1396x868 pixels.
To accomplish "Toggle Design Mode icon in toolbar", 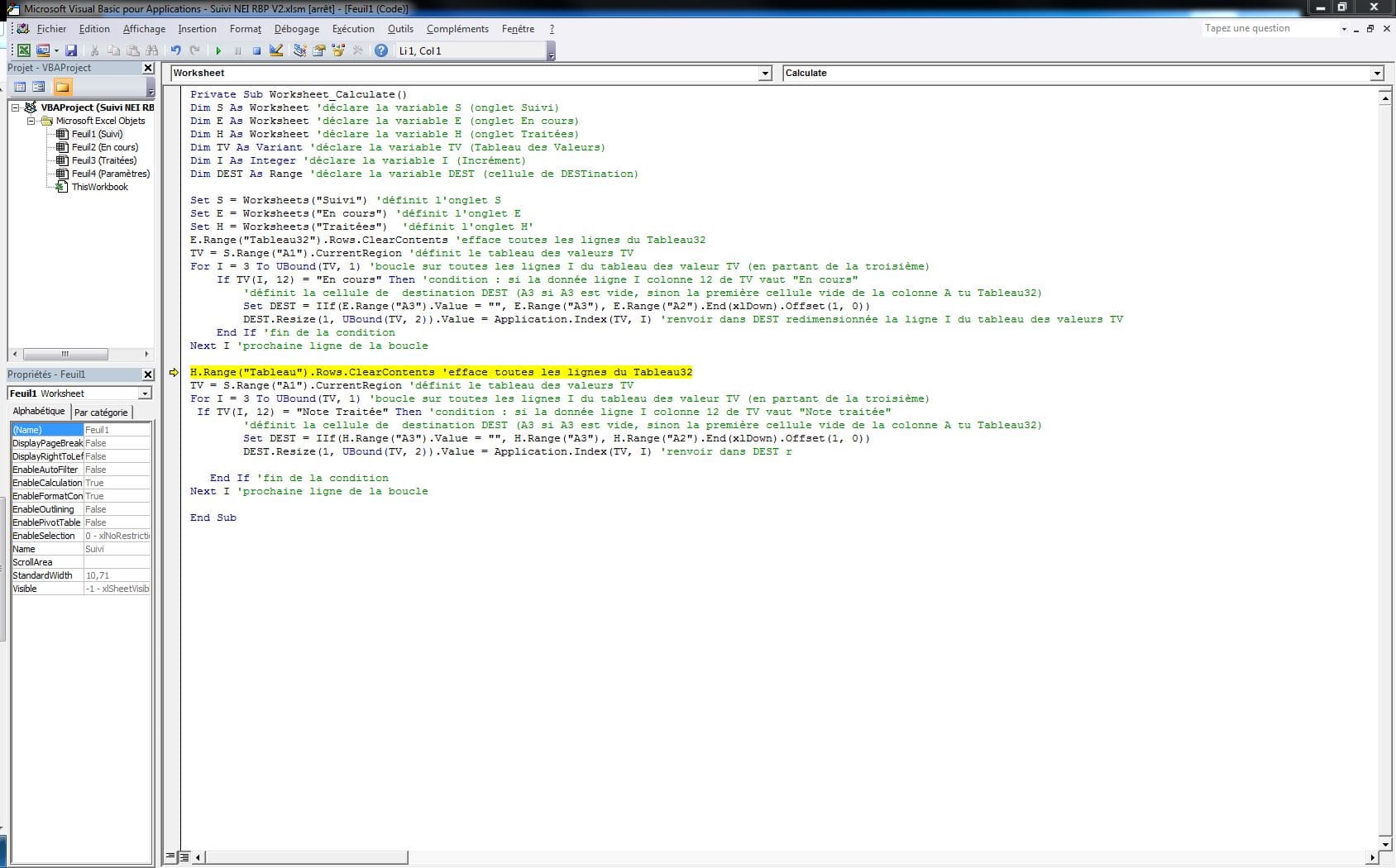I will [276, 51].
